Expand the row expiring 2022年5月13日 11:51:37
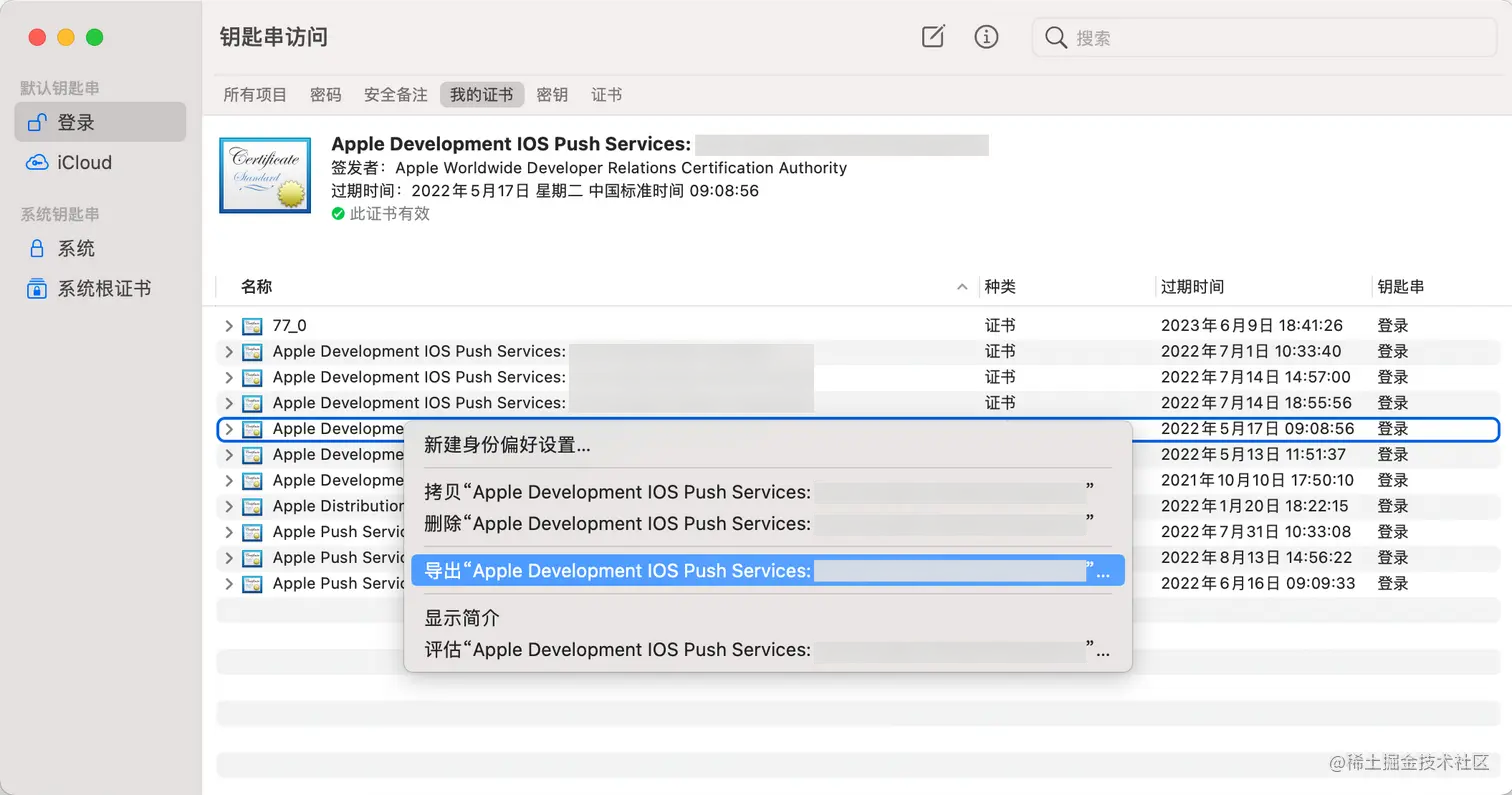This screenshot has height=795, width=1512. pos(229,455)
